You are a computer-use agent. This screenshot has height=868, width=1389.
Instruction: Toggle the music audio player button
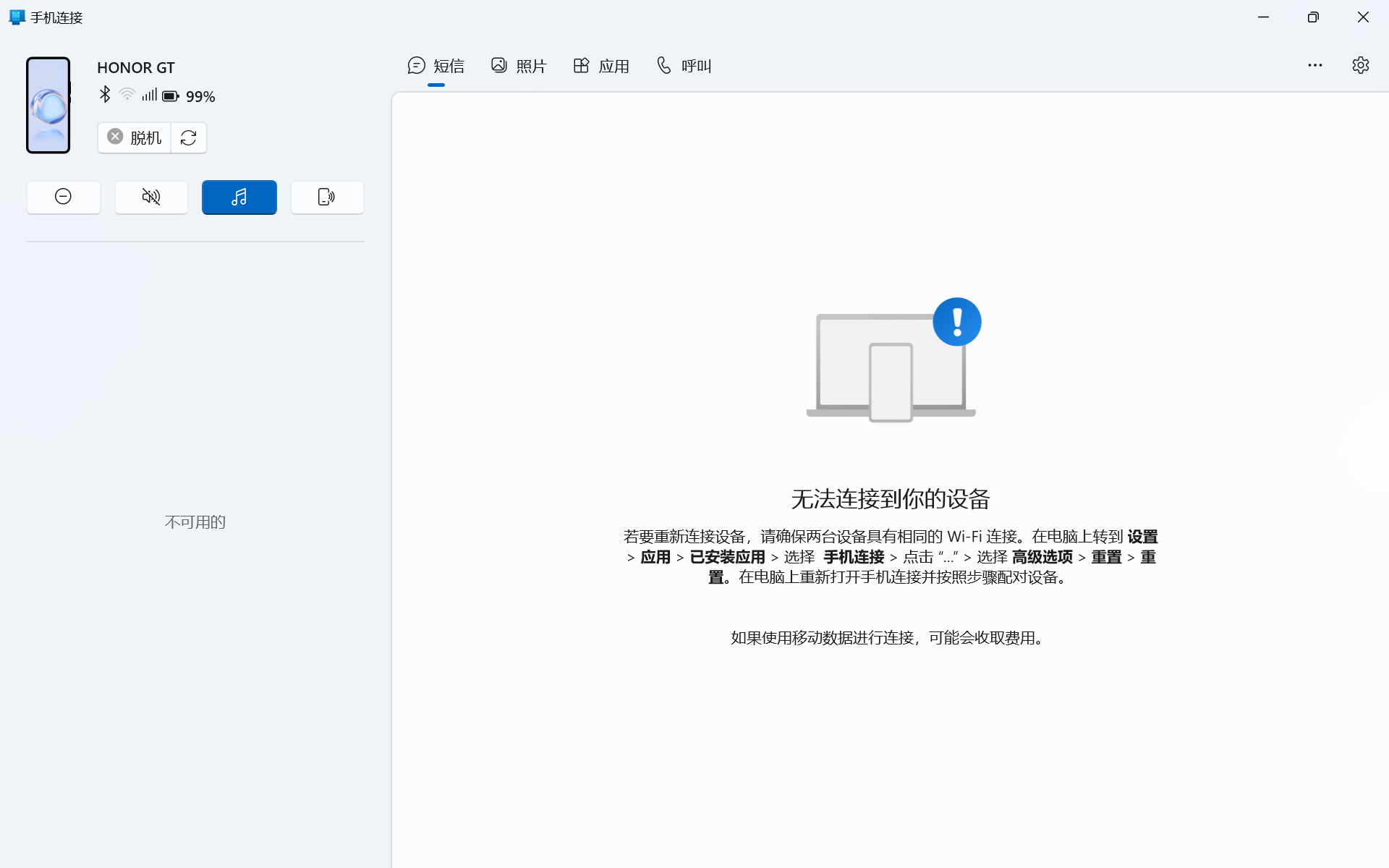(239, 197)
